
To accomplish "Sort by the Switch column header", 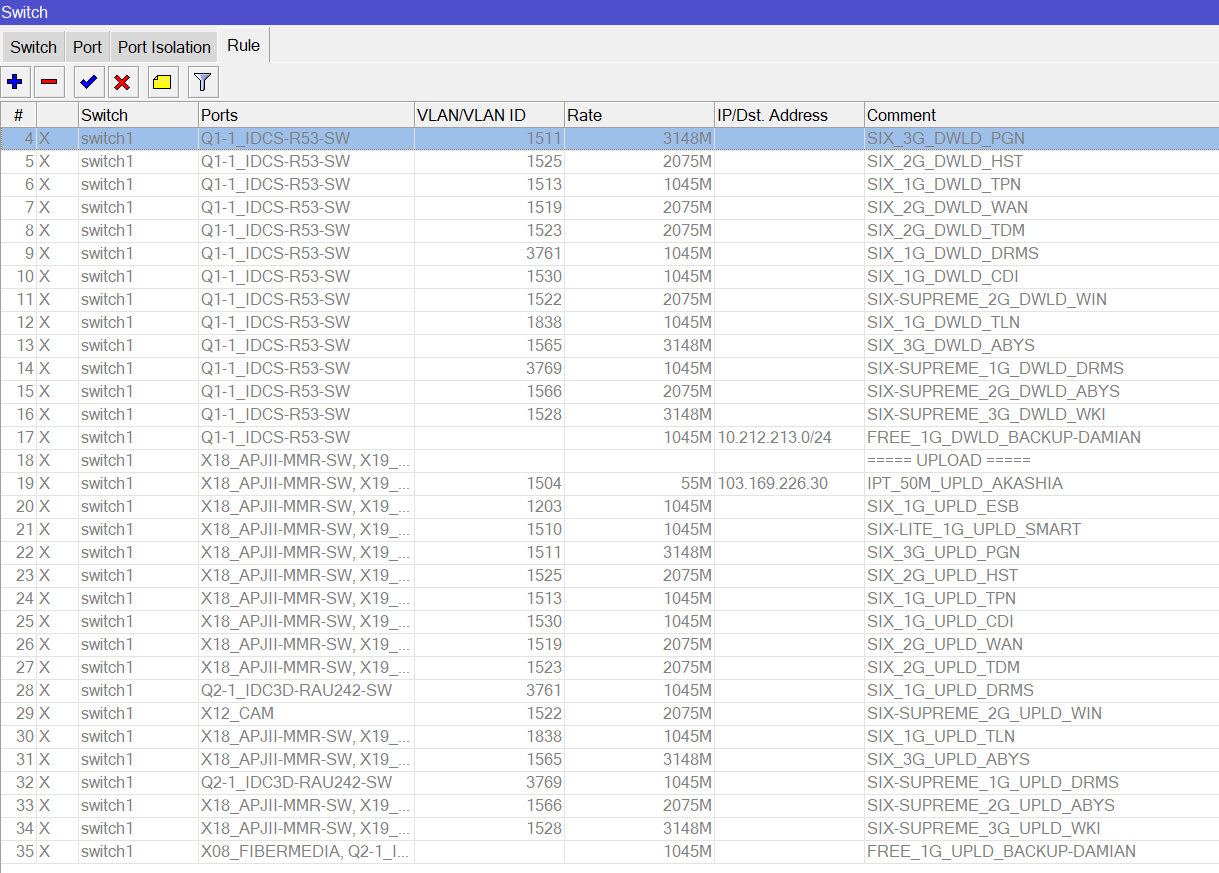I will click(x=138, y=115).
